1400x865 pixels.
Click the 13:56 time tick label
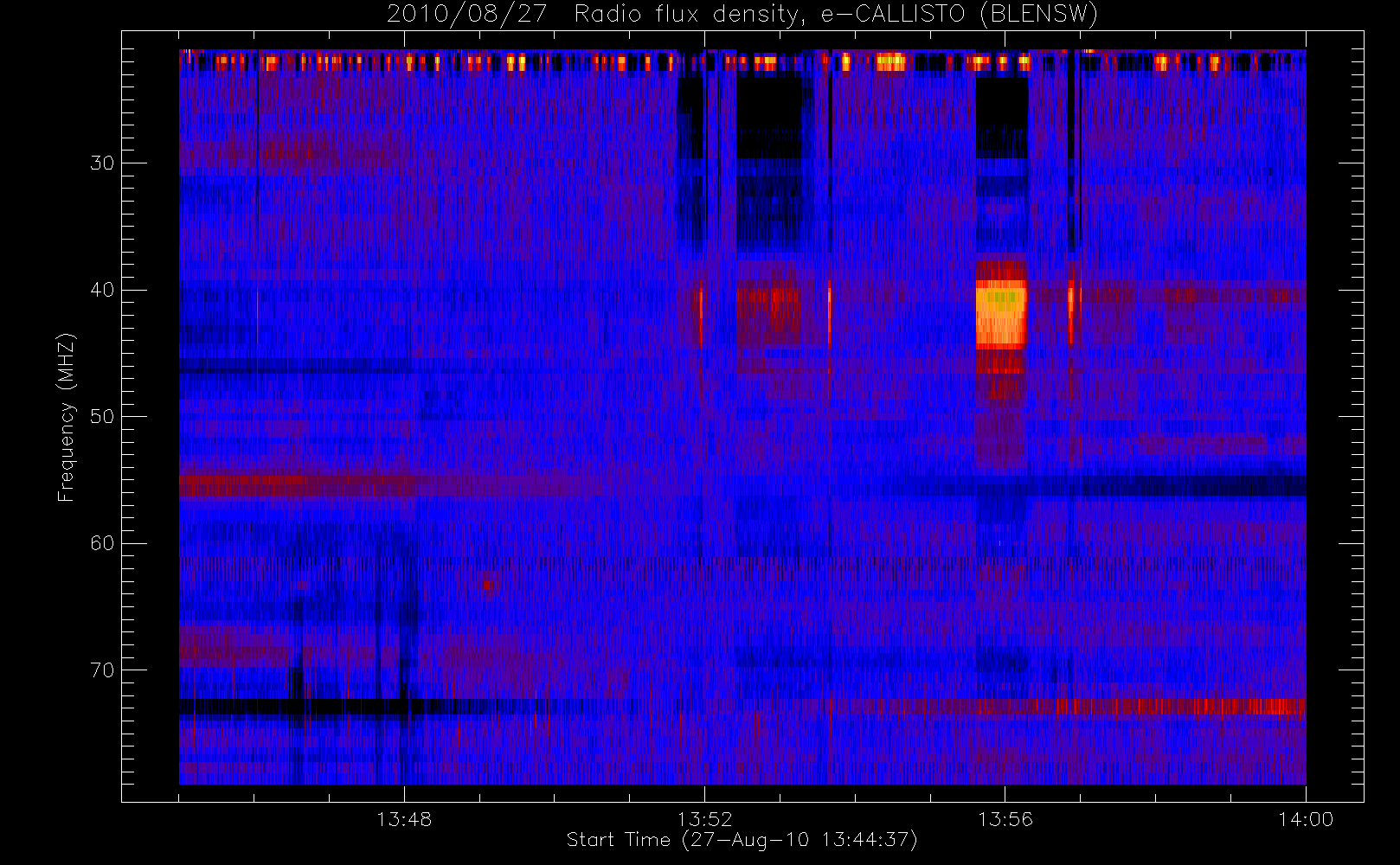coord(1005,819)
